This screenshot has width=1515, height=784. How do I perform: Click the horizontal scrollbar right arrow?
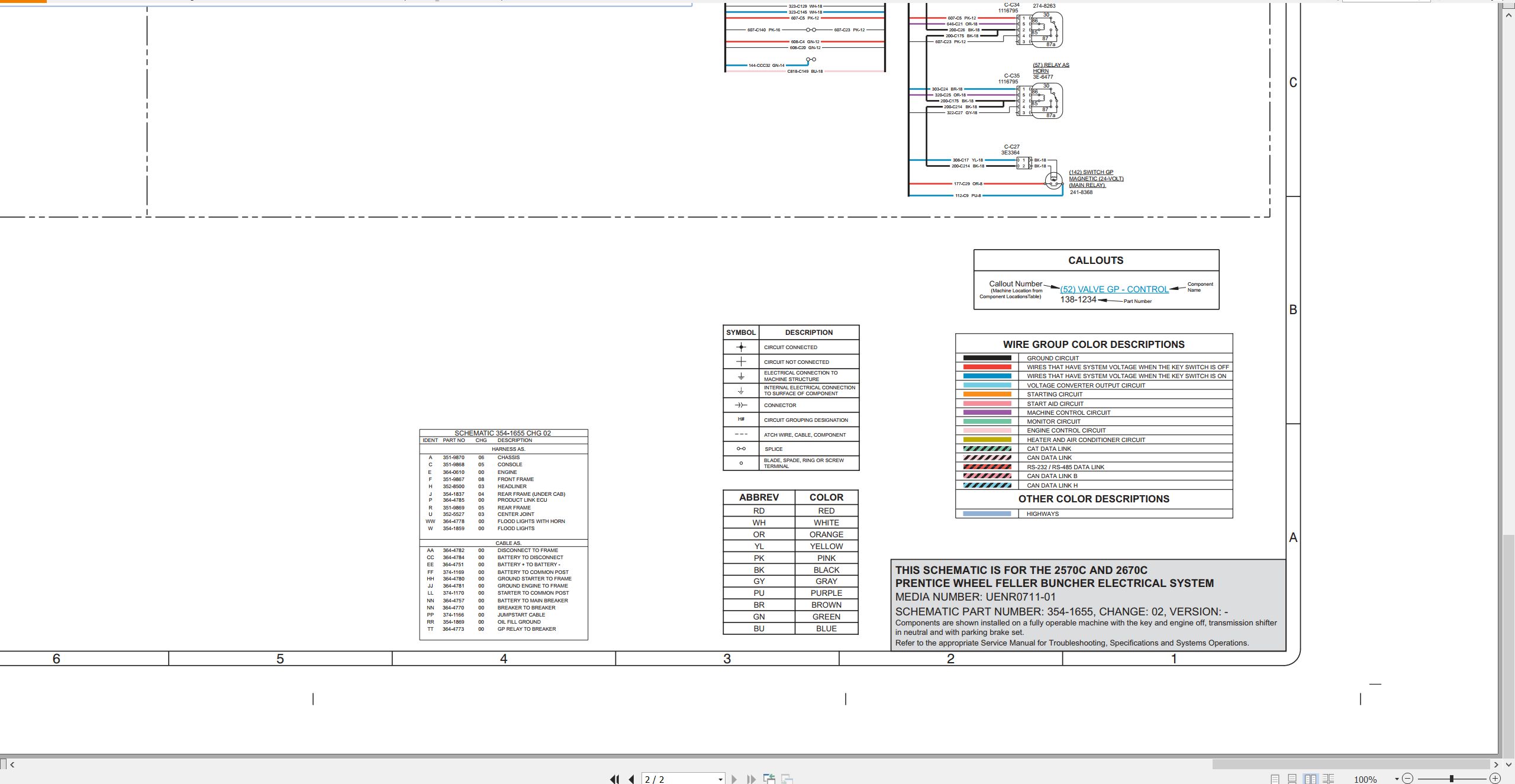point(1496,764)
